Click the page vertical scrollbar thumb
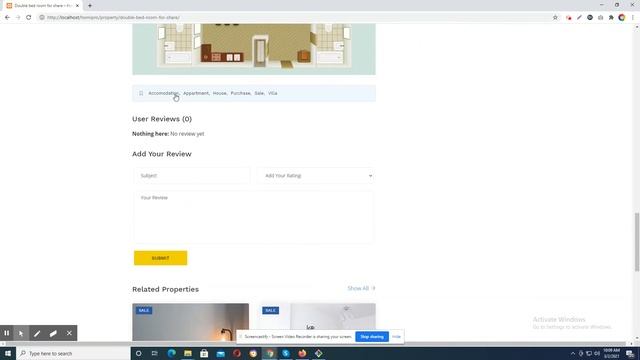 point(637,242)
